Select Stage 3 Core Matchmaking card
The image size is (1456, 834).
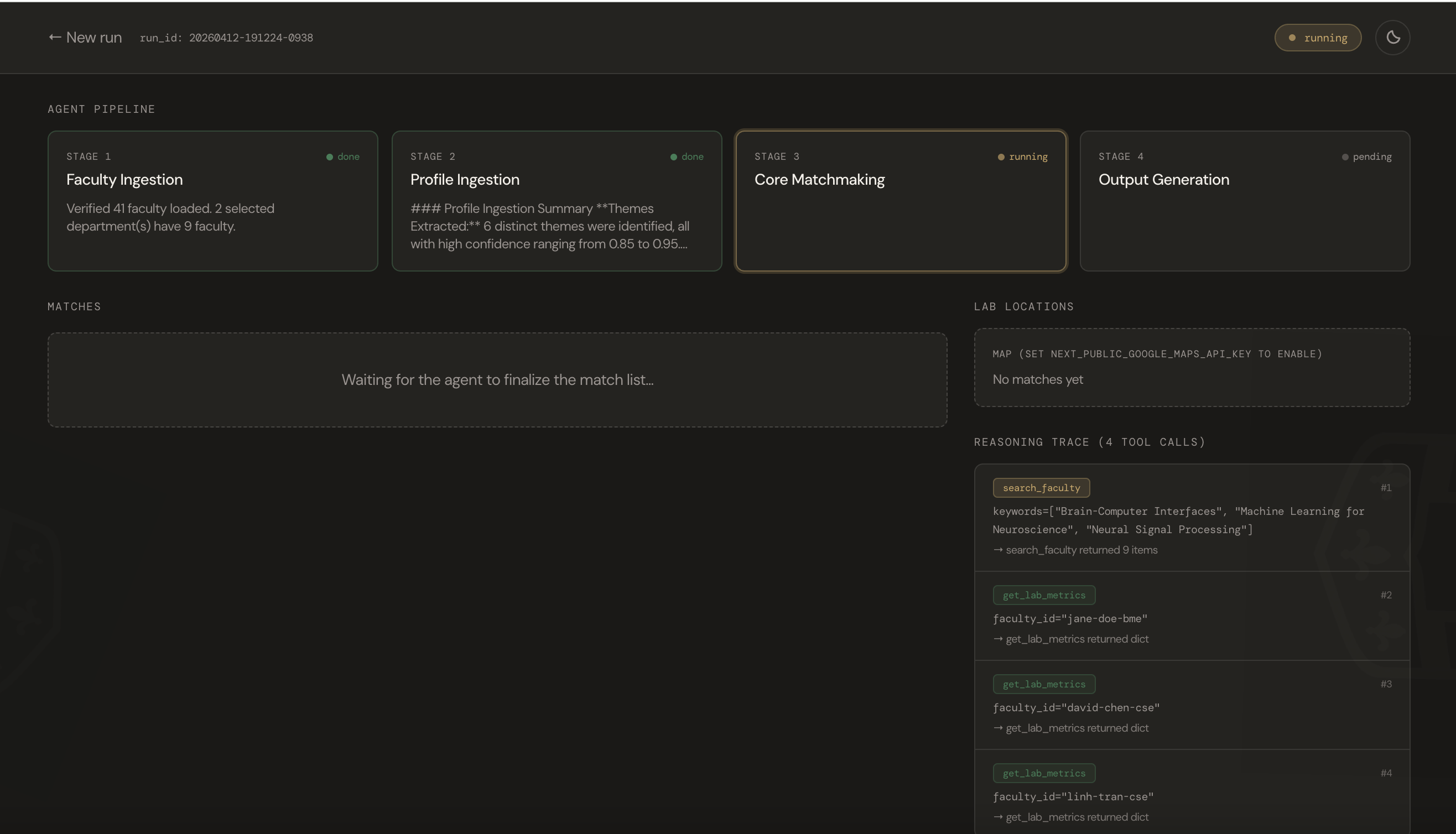click(901, 200)
